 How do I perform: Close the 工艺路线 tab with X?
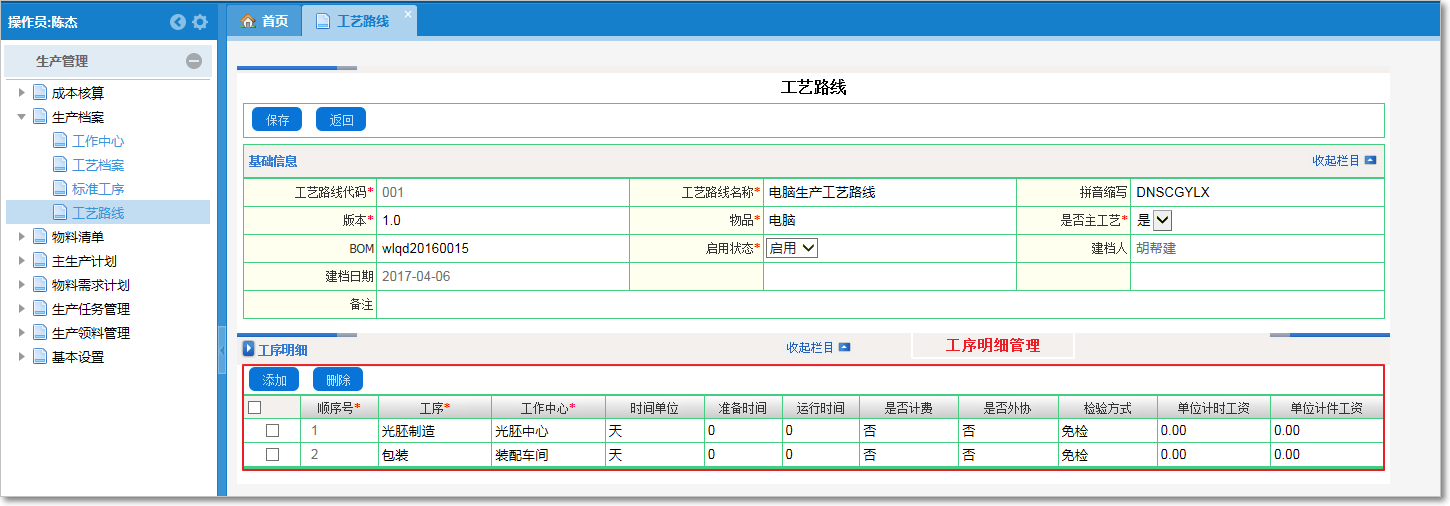[x=407, y=15]
